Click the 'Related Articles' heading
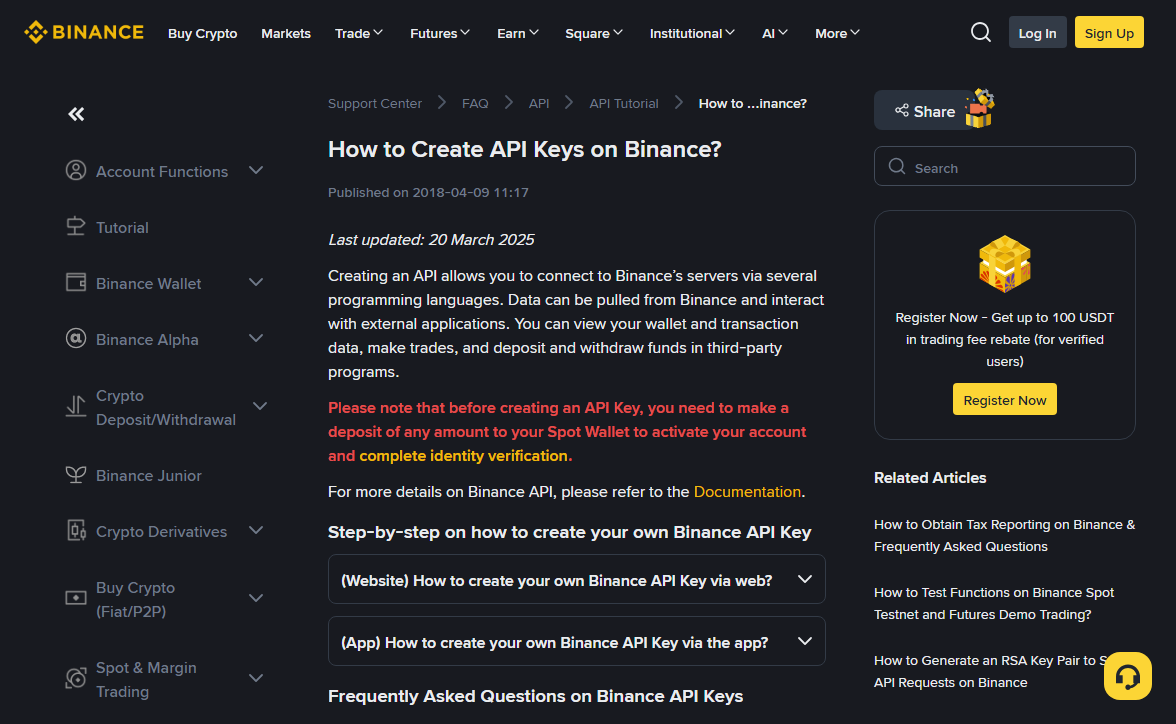This screenshot has height=724, width=1176. click(930, 478)
